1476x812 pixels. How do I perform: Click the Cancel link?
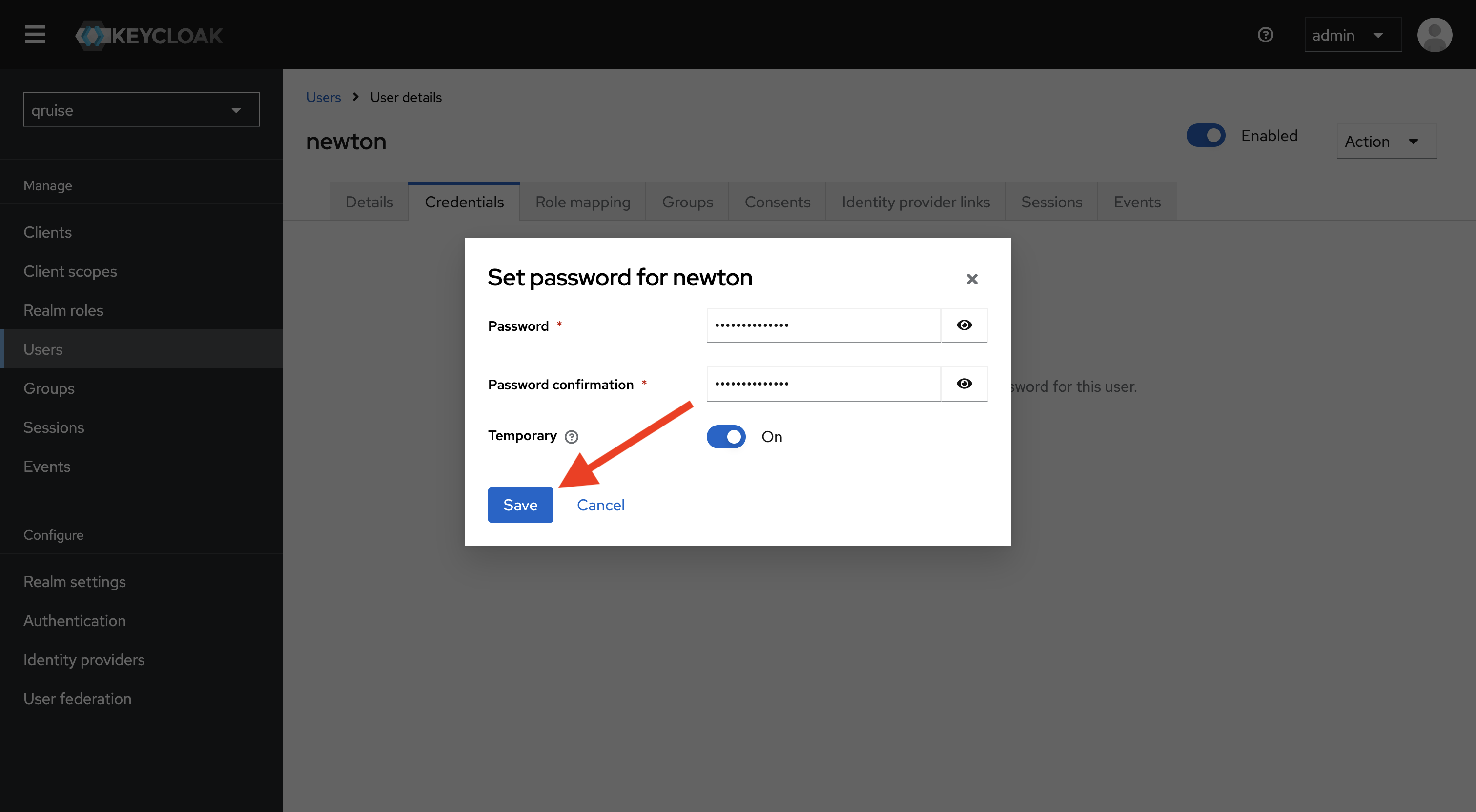[x=600, y=505]
